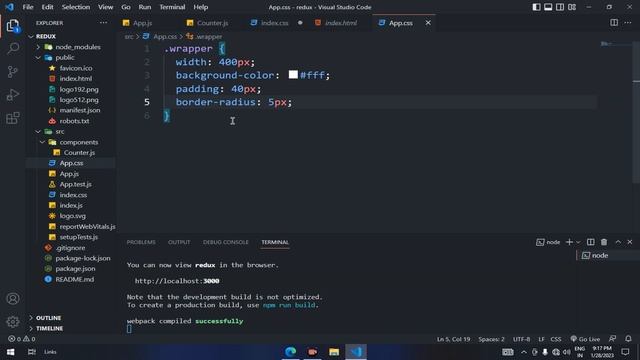Click the Ln 5, Col 19 status item

(x=453, y=339)
